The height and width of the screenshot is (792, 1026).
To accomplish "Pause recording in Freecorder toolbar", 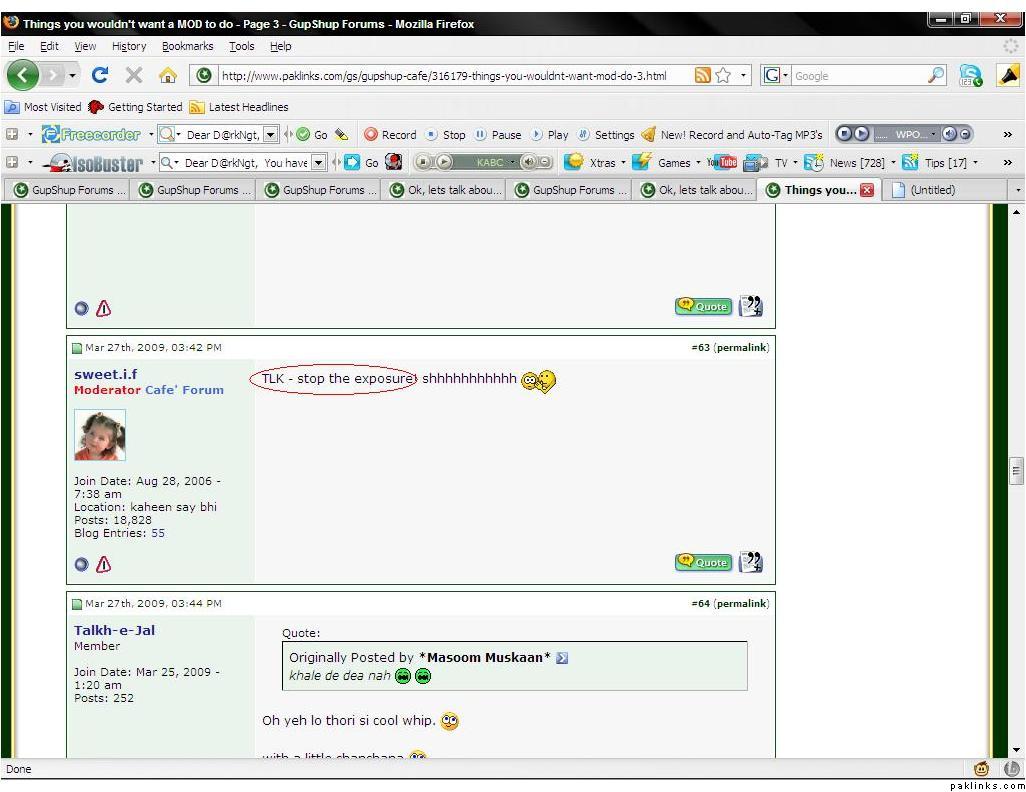I will pyautogui.click(x=498, y=135).
